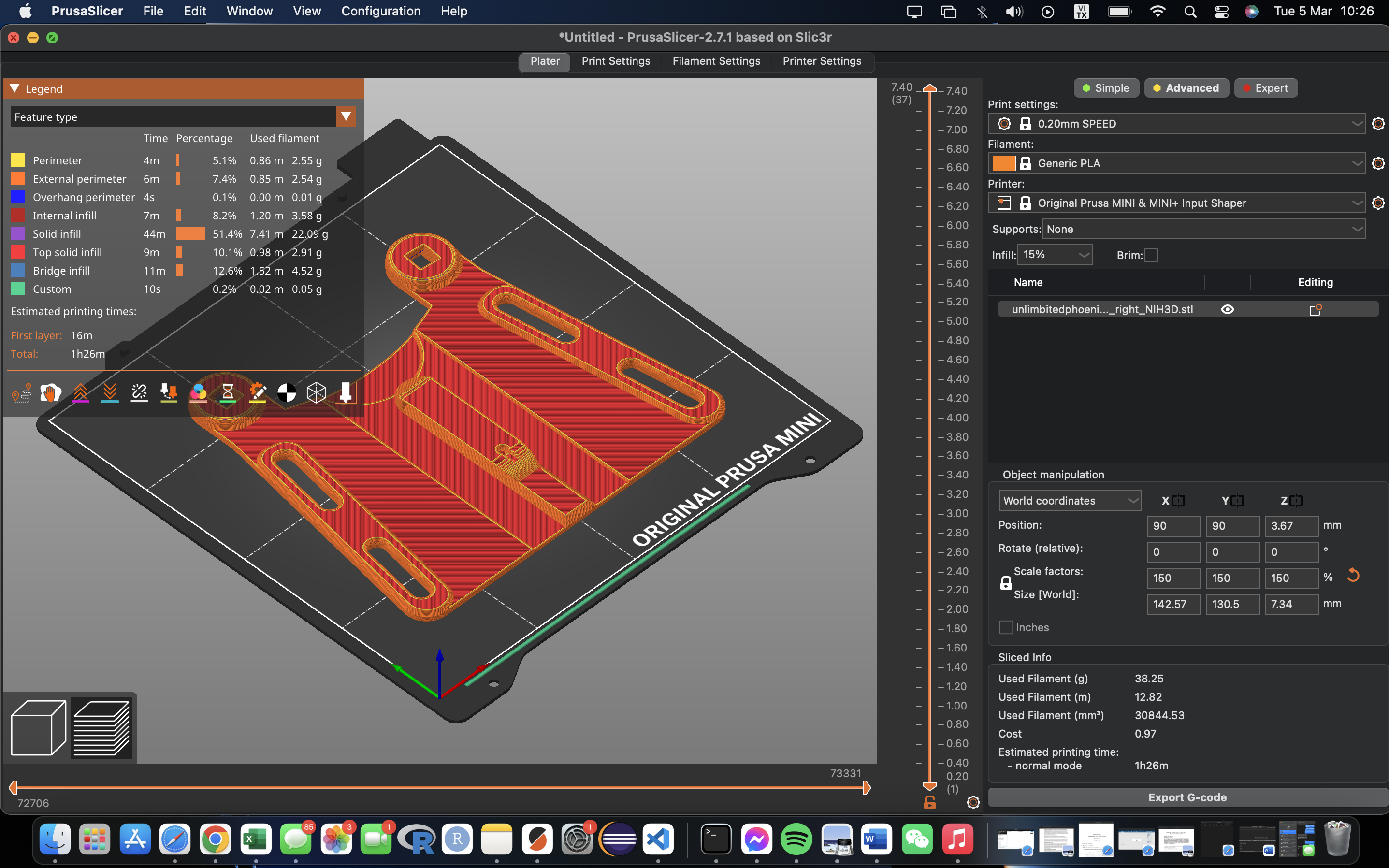This screenshot has width=1389, height=868.
Task: Toggle shells display in preview
Action: (x=317, y=392)
